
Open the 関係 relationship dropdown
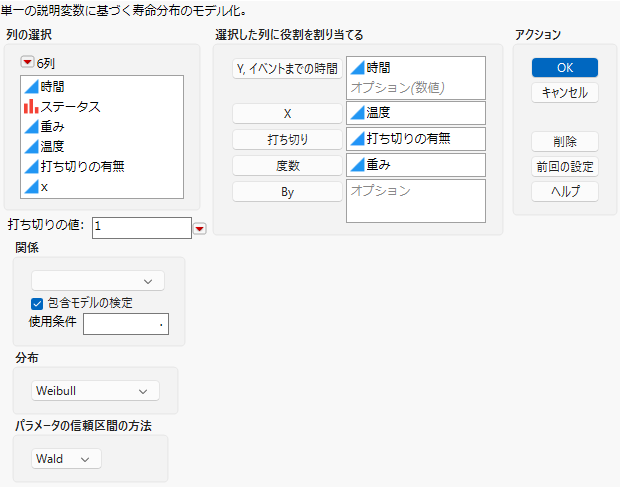pos(98,281)
